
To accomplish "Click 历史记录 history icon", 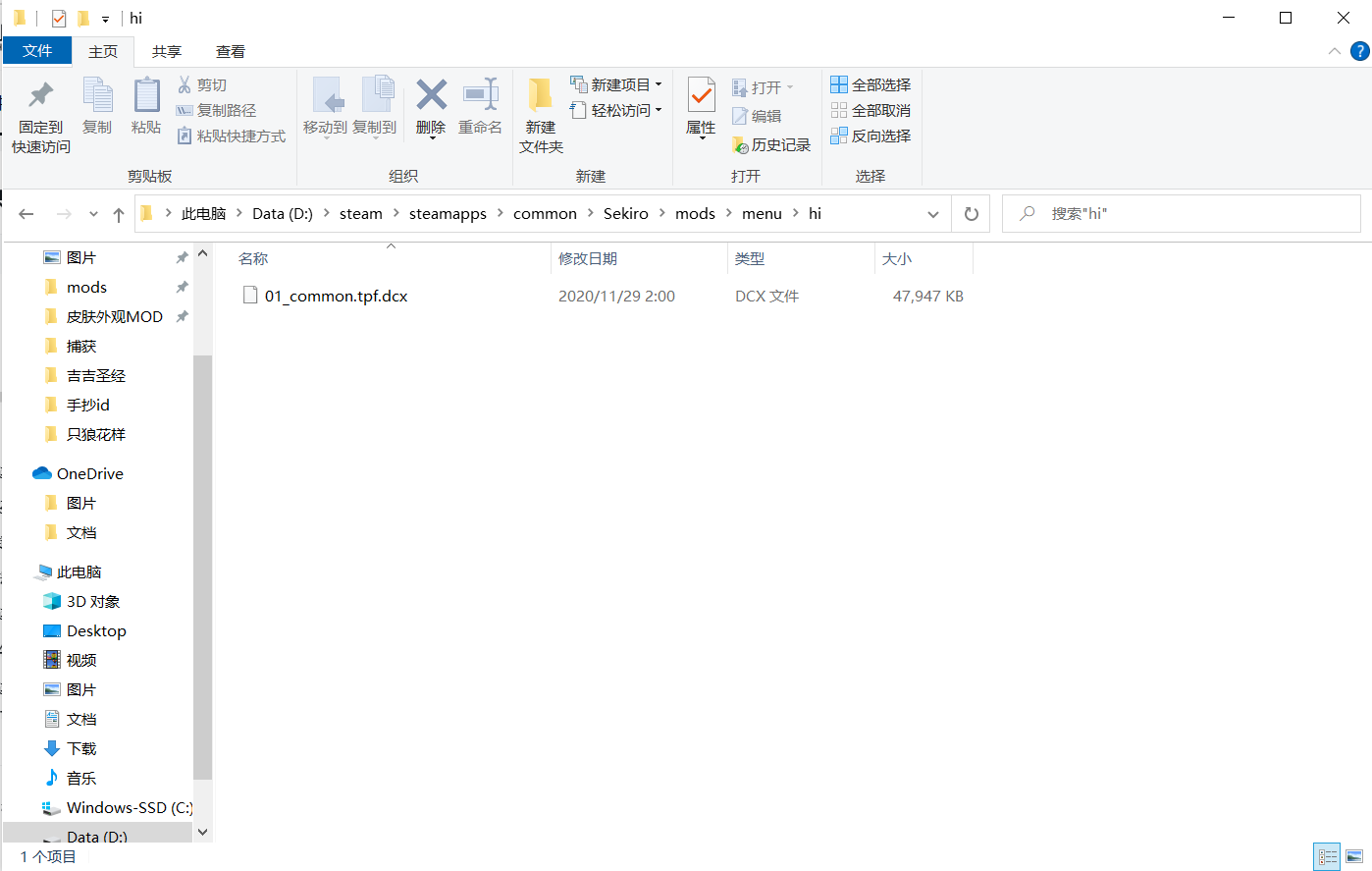I will (x=740, y=145).
